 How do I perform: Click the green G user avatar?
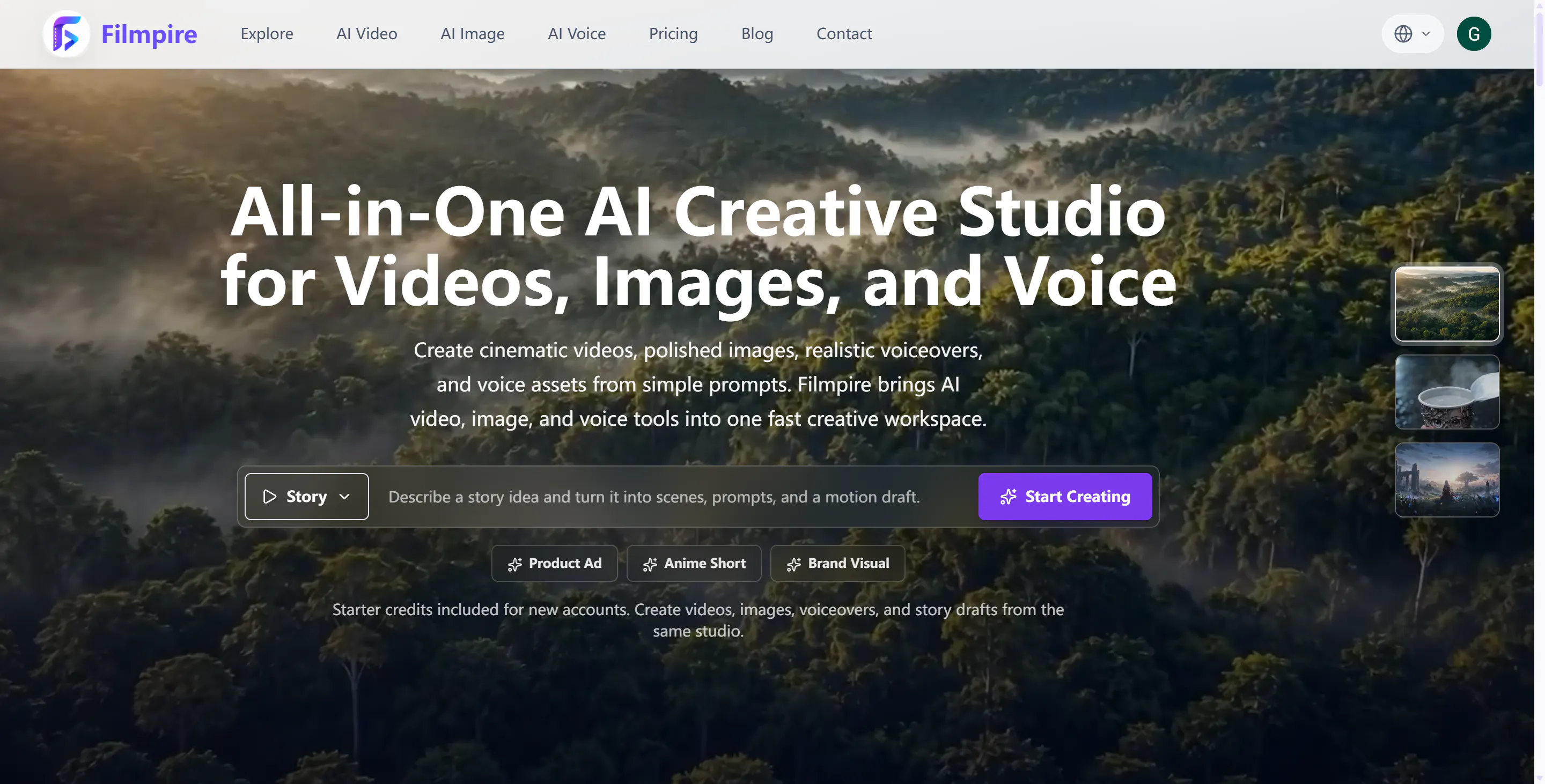1474,34
